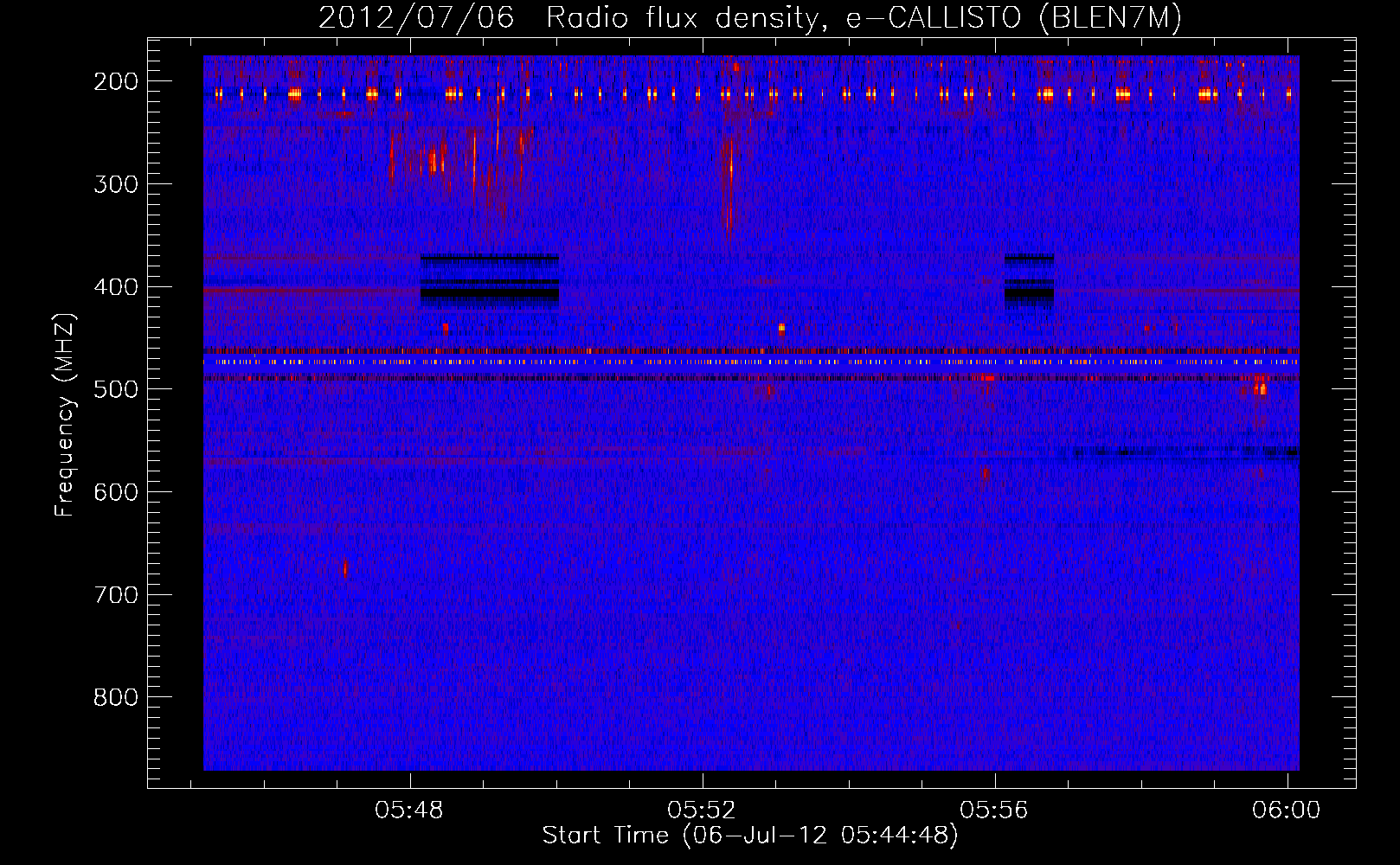Click the 'Start Time (06-Jul-12 05:44:48)' label
The width and height of the screenshot is (1400, 865).
click(750, 836)
